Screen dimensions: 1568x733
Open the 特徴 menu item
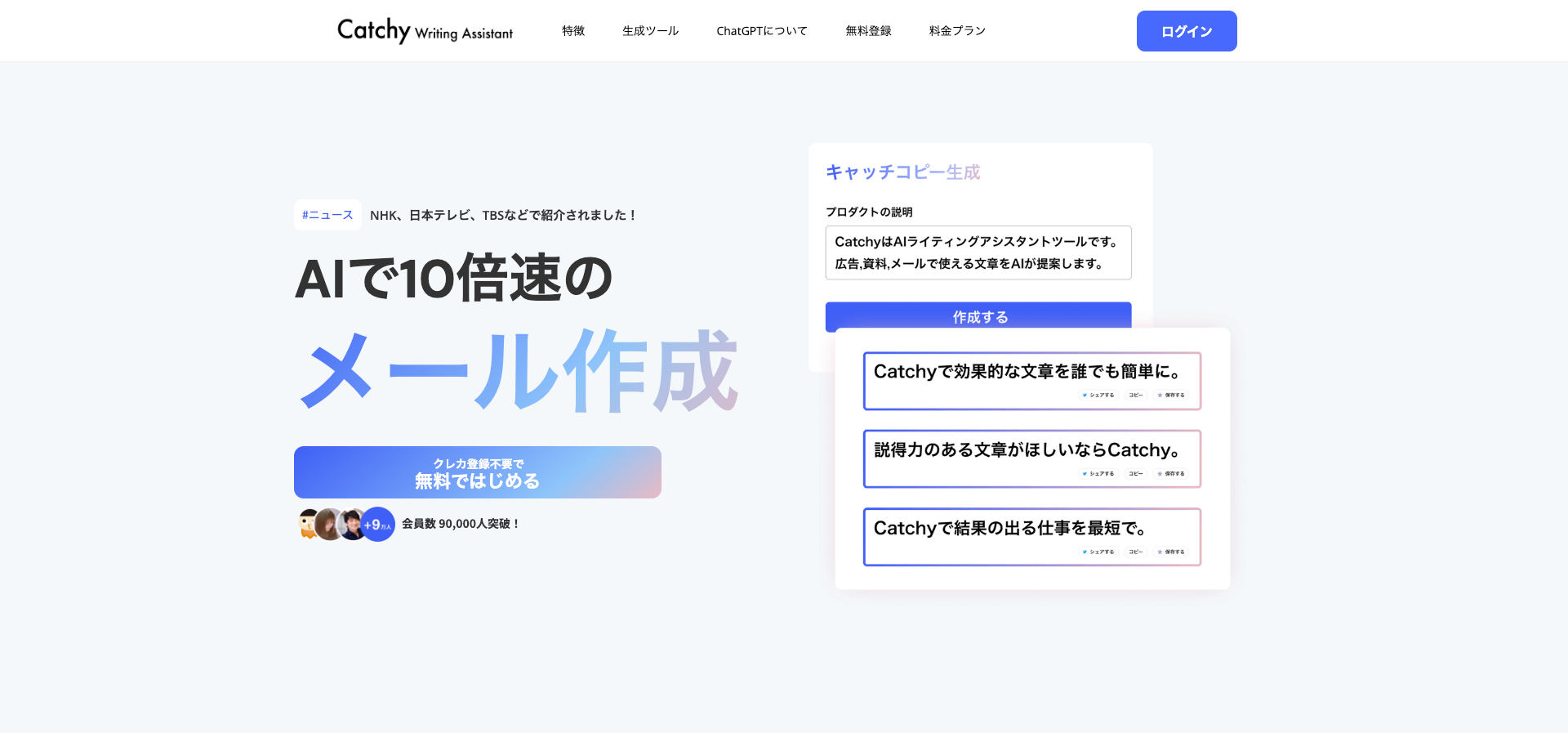point(573,31)
